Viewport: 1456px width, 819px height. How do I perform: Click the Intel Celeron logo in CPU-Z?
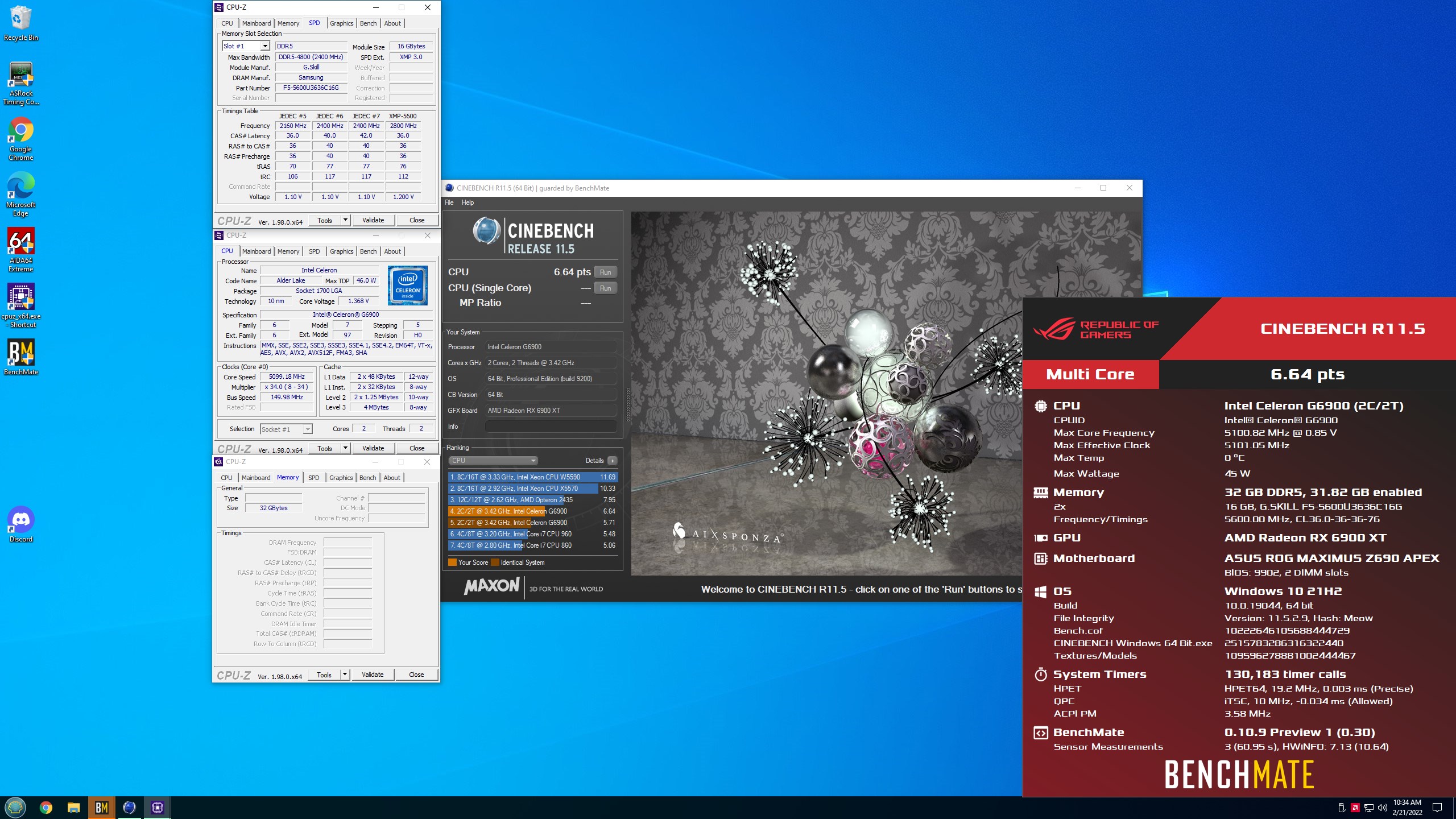[x=407, y=286]
